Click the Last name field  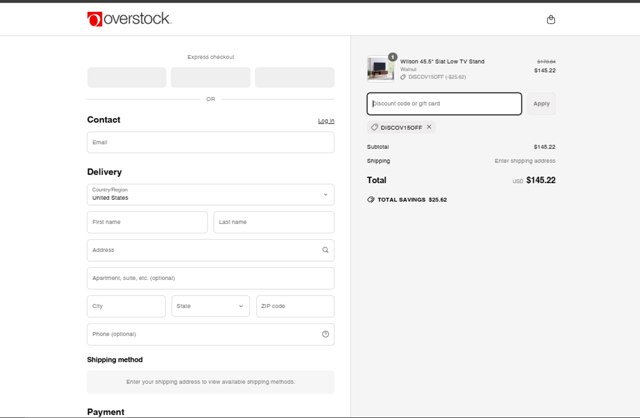(274, 222)
